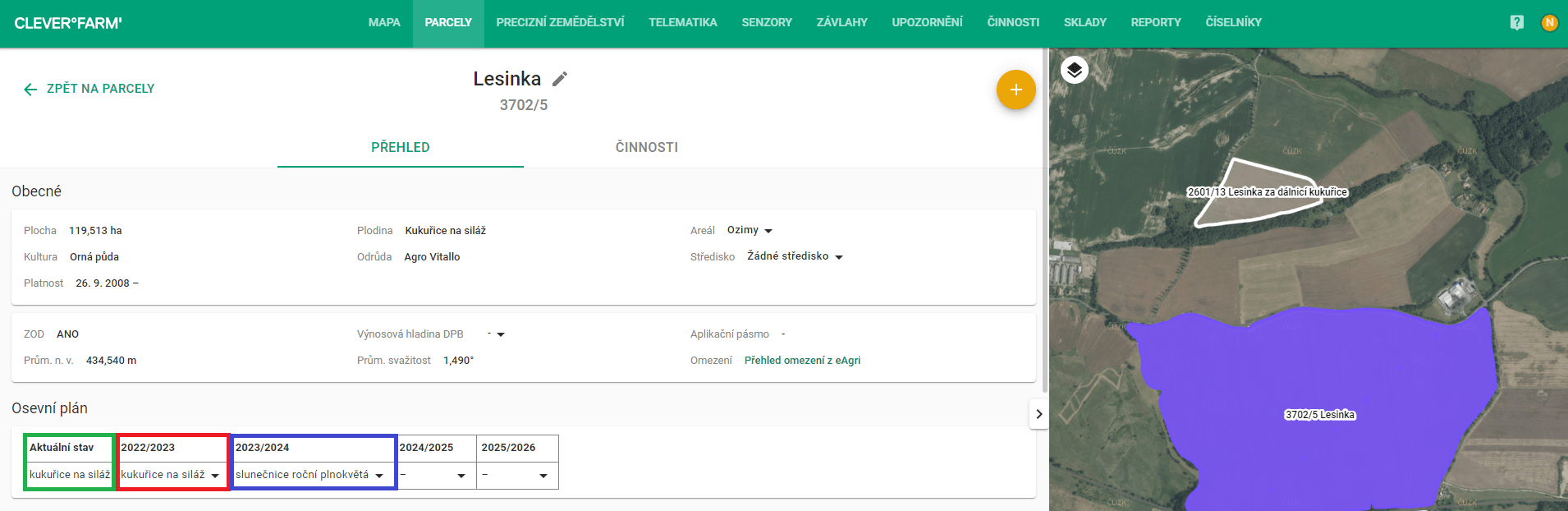This screenshot has height=511, width=1568.
Task: Open the map layers switcher icon
Action: 1074,70
